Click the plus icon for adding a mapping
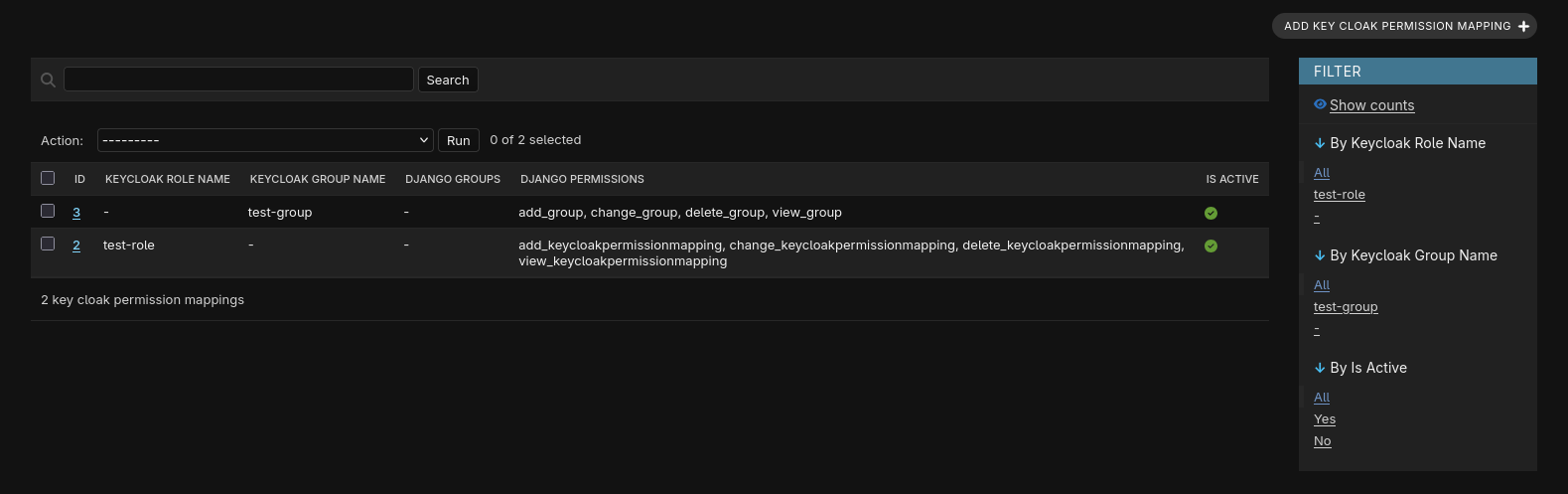Viewport: 1568px width, 494px height. [1523, 27]
